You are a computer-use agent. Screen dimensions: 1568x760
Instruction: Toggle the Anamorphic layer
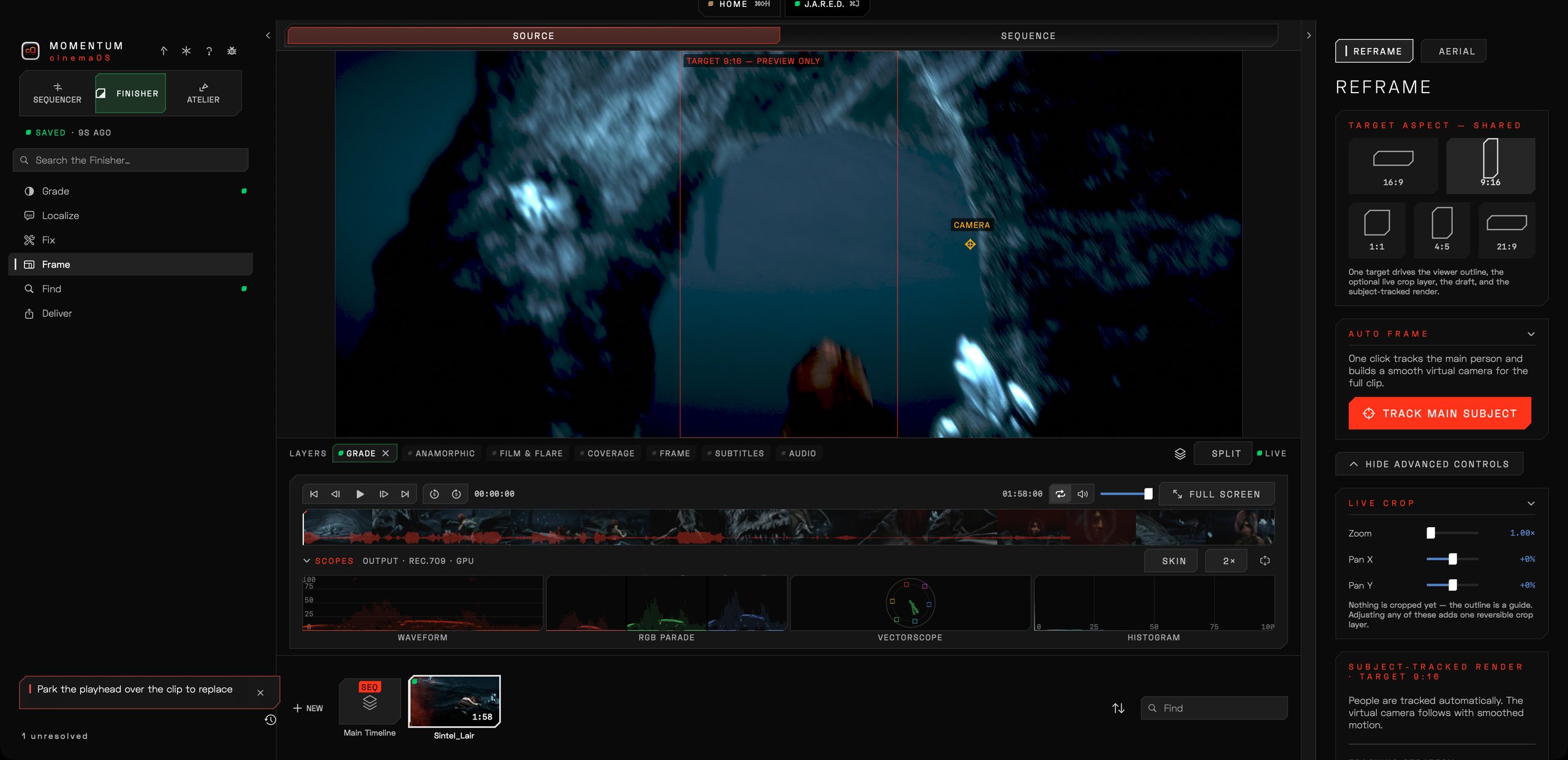click(442, 454)
